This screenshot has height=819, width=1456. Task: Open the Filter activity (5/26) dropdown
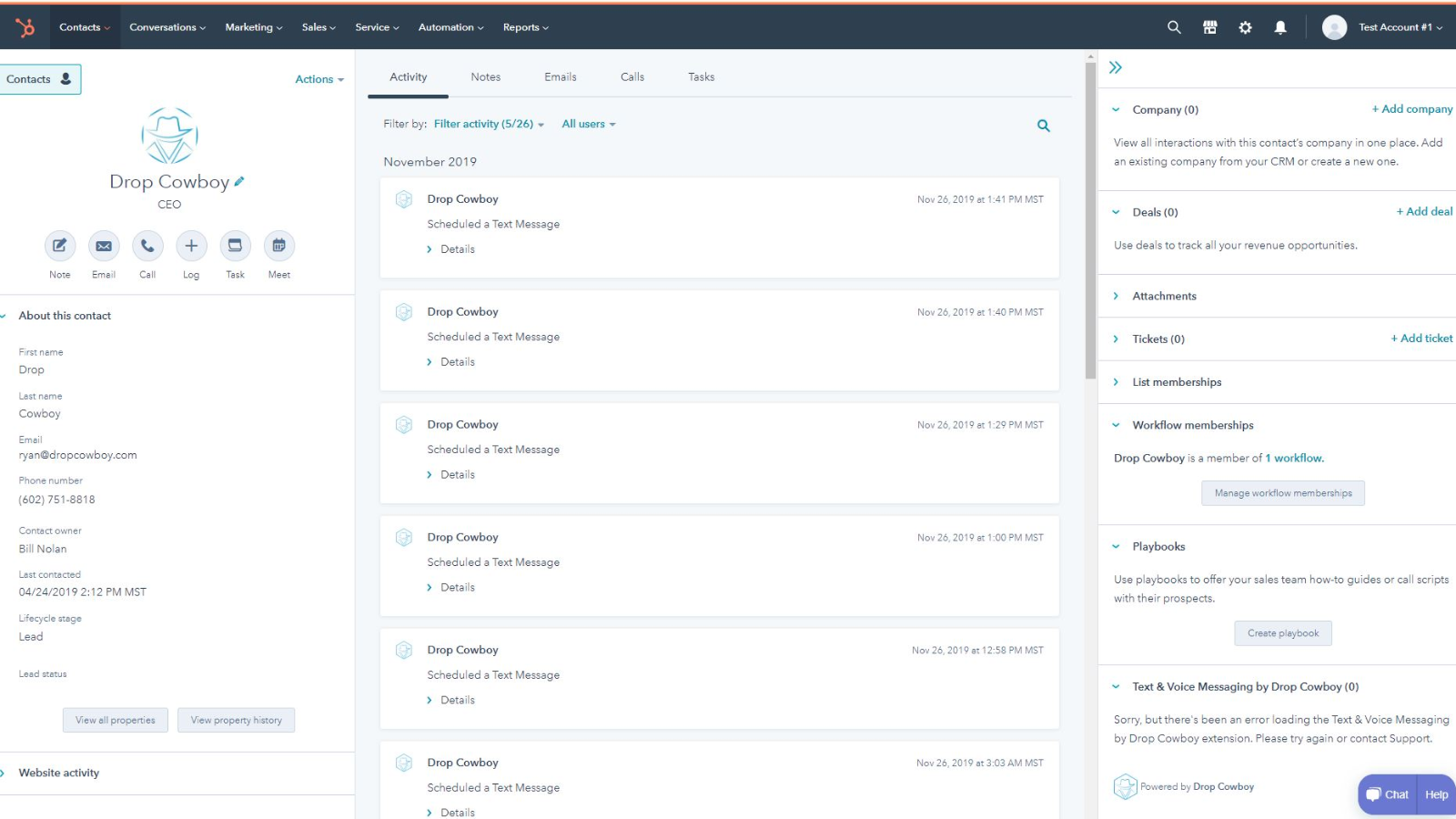489,124
